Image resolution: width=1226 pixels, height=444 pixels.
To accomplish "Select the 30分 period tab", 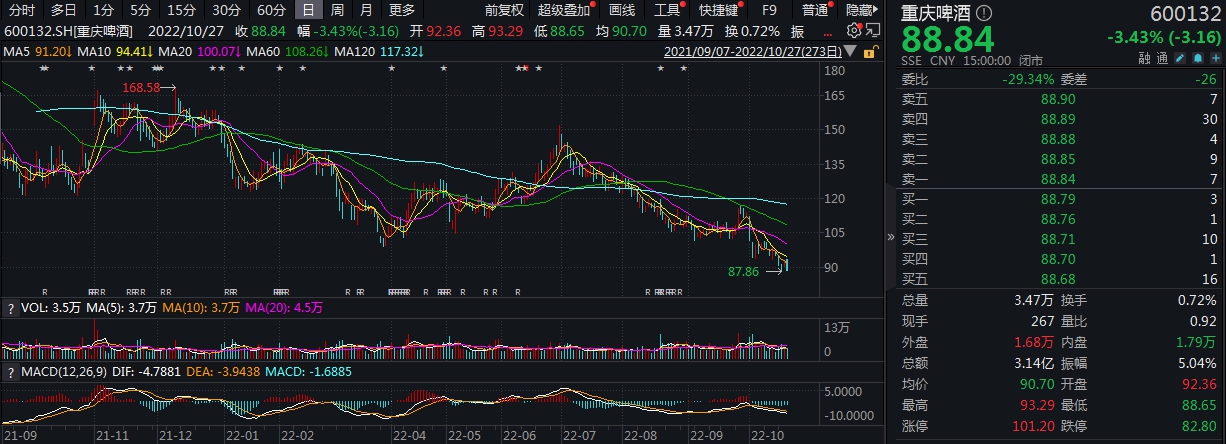I will tap(226, 10).
